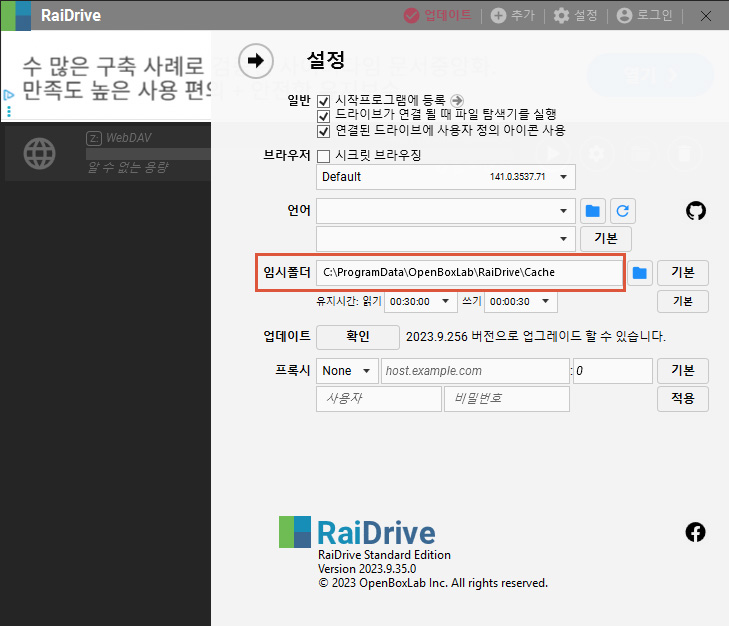Click arrow icon next to 시작프로그램에 등록
The image size is (729, 626).
pyautogui.click(x=457, y=100)
